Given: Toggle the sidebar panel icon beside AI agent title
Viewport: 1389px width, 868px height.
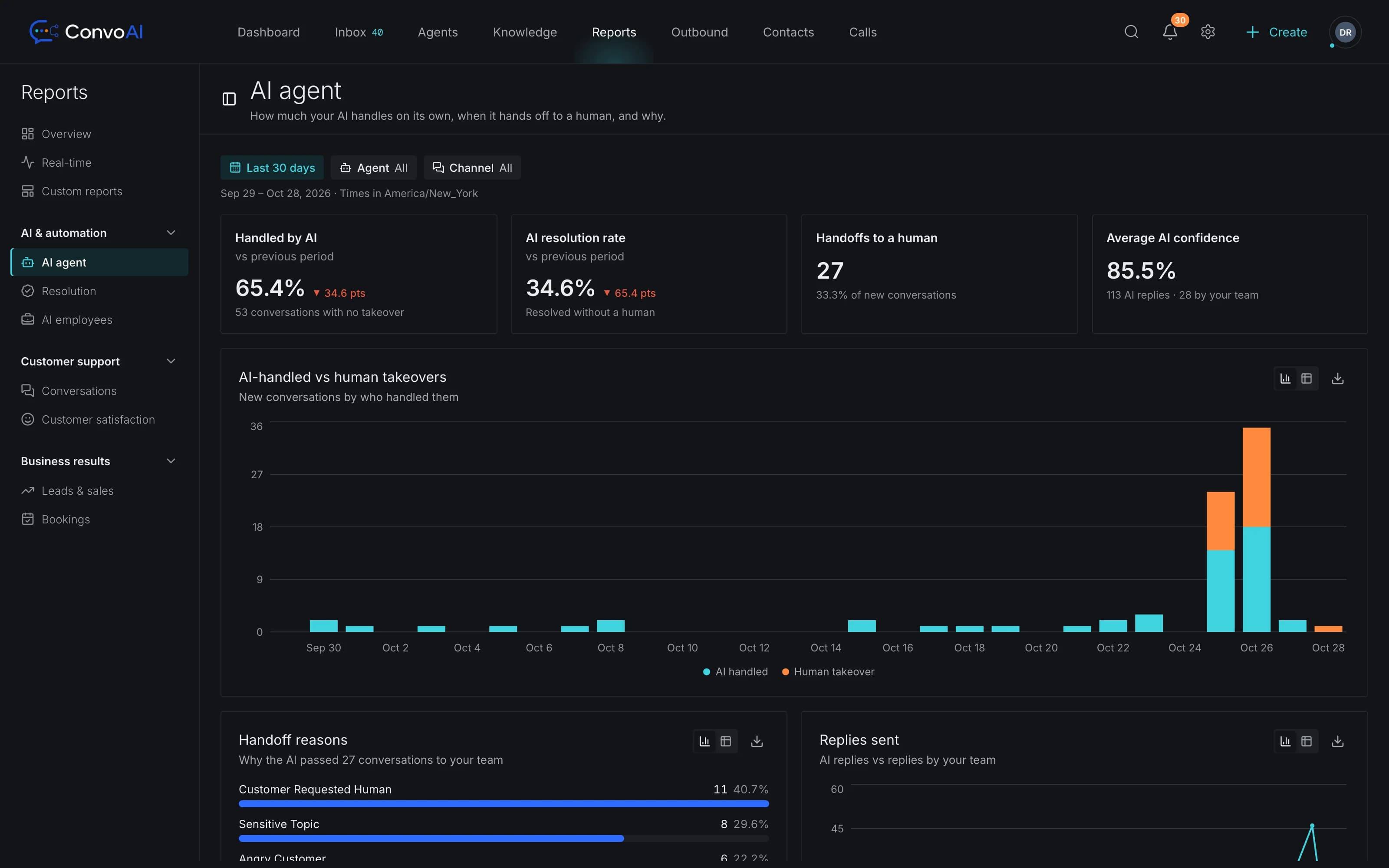Looking at the screenshot, I should pyautogui.click(x=229, y=99).
